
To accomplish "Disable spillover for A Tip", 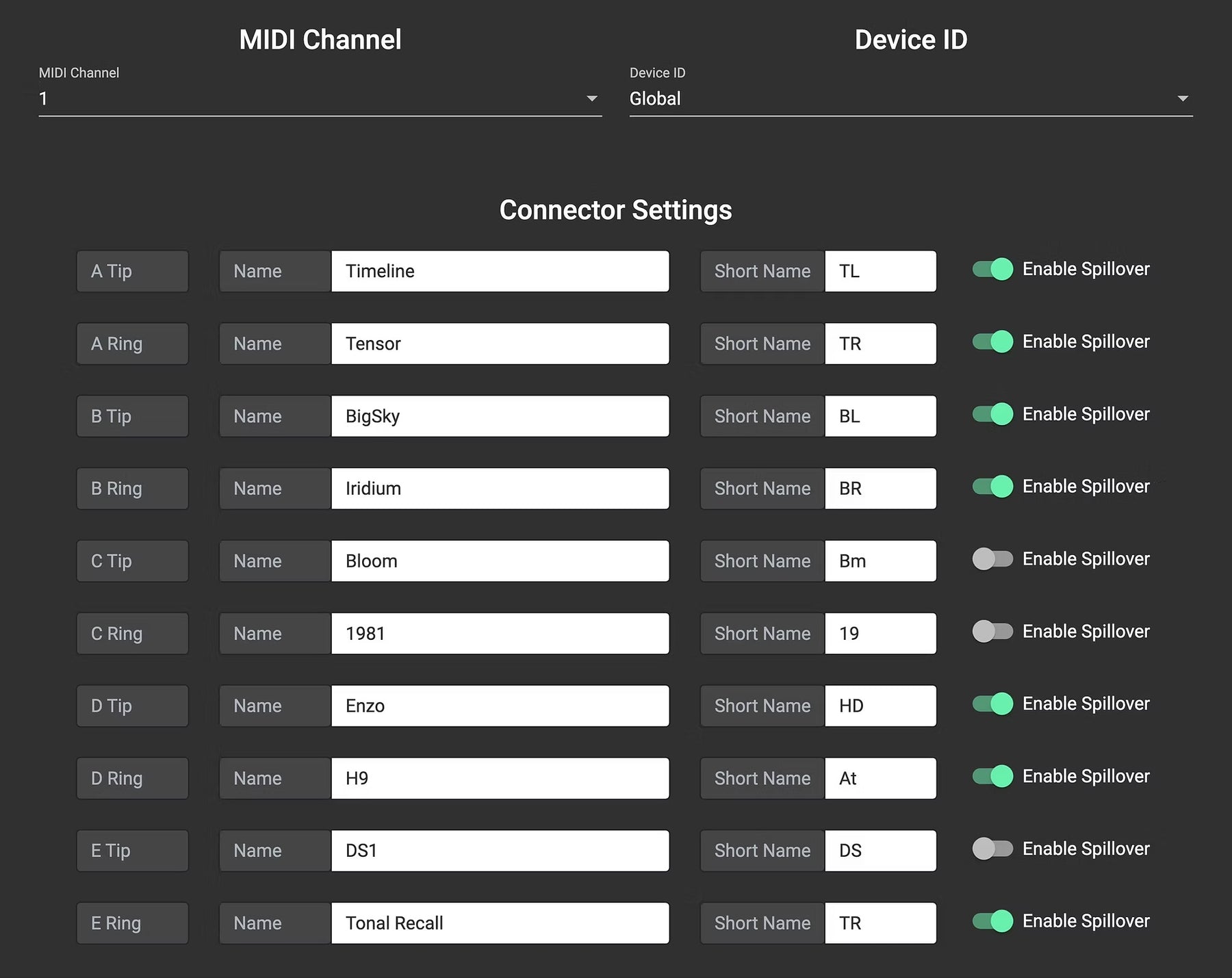I will (x=992, y=269).
